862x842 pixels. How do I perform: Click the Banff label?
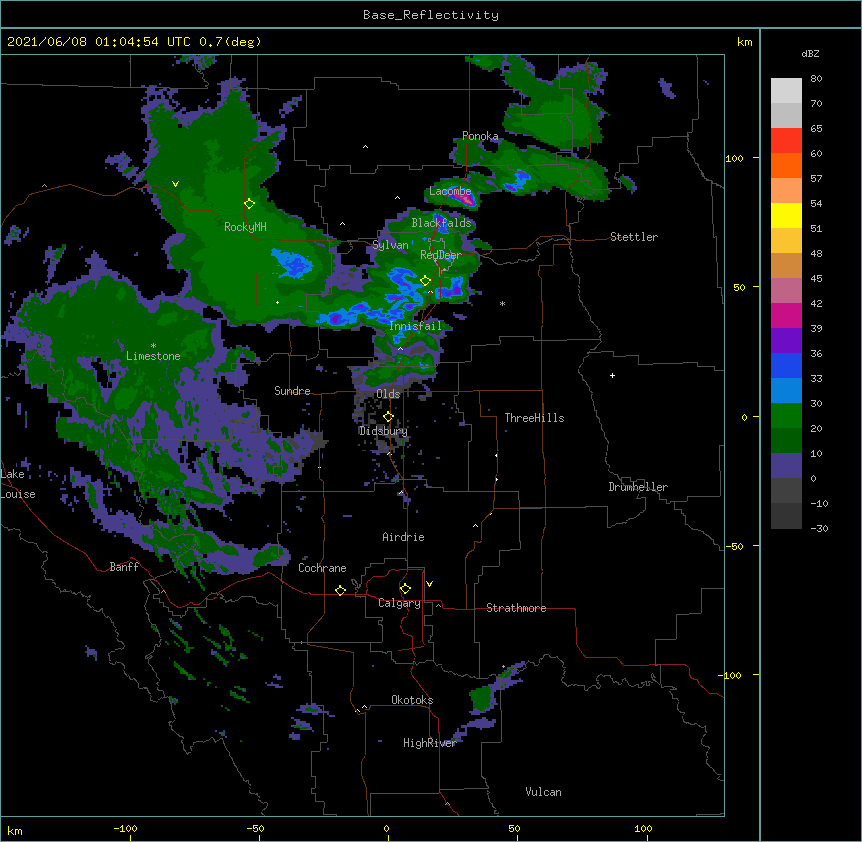(124, 567)
